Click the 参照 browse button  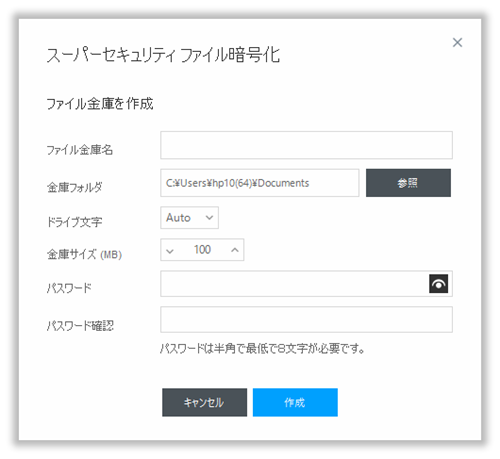(408, 183)
